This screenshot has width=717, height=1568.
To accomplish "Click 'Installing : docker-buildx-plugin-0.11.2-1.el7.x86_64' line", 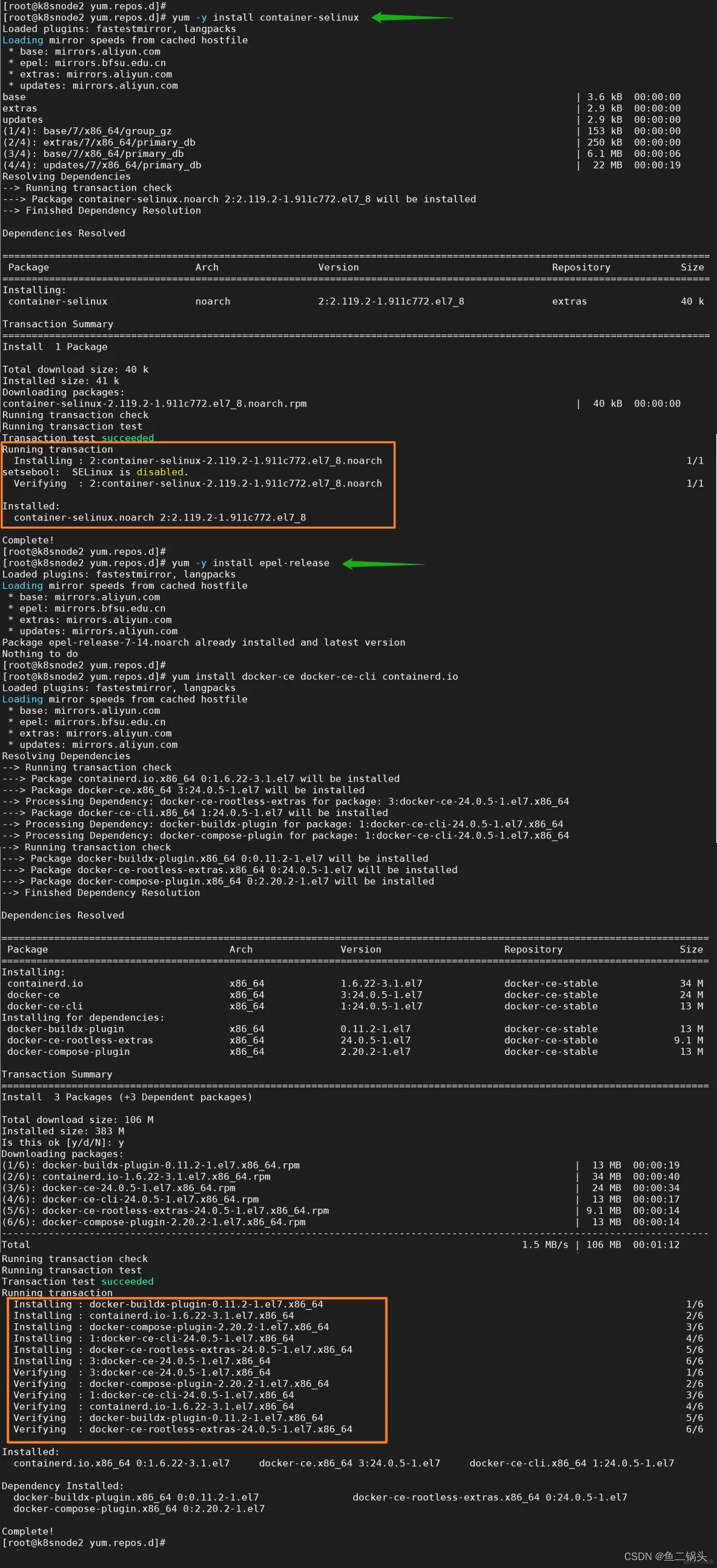I will click(x=168, y=1304).
